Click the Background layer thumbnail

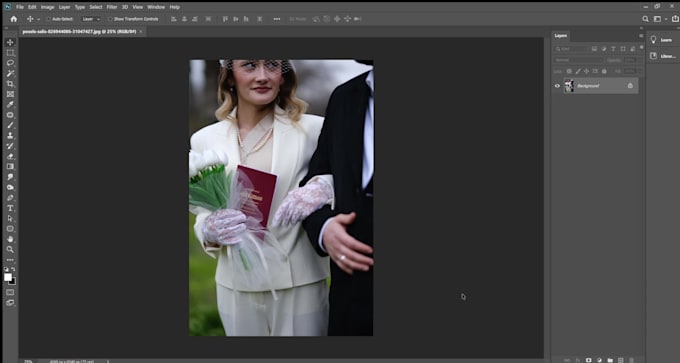click(x=569, y=86)
